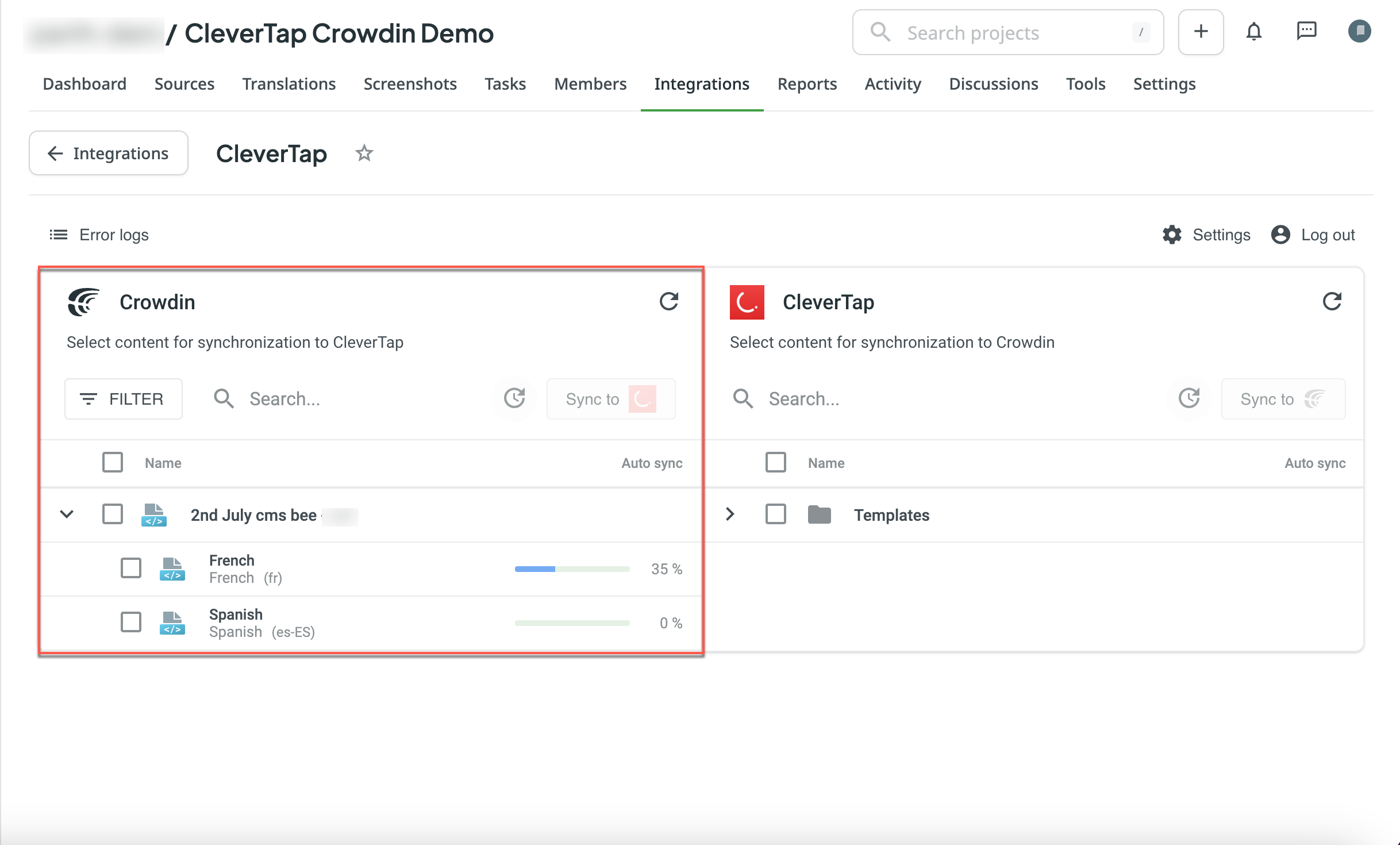Viewport: 1400px width, 845px height.
Task: Click the search projects magnifier icon
Action: click(x=880, y=32)
